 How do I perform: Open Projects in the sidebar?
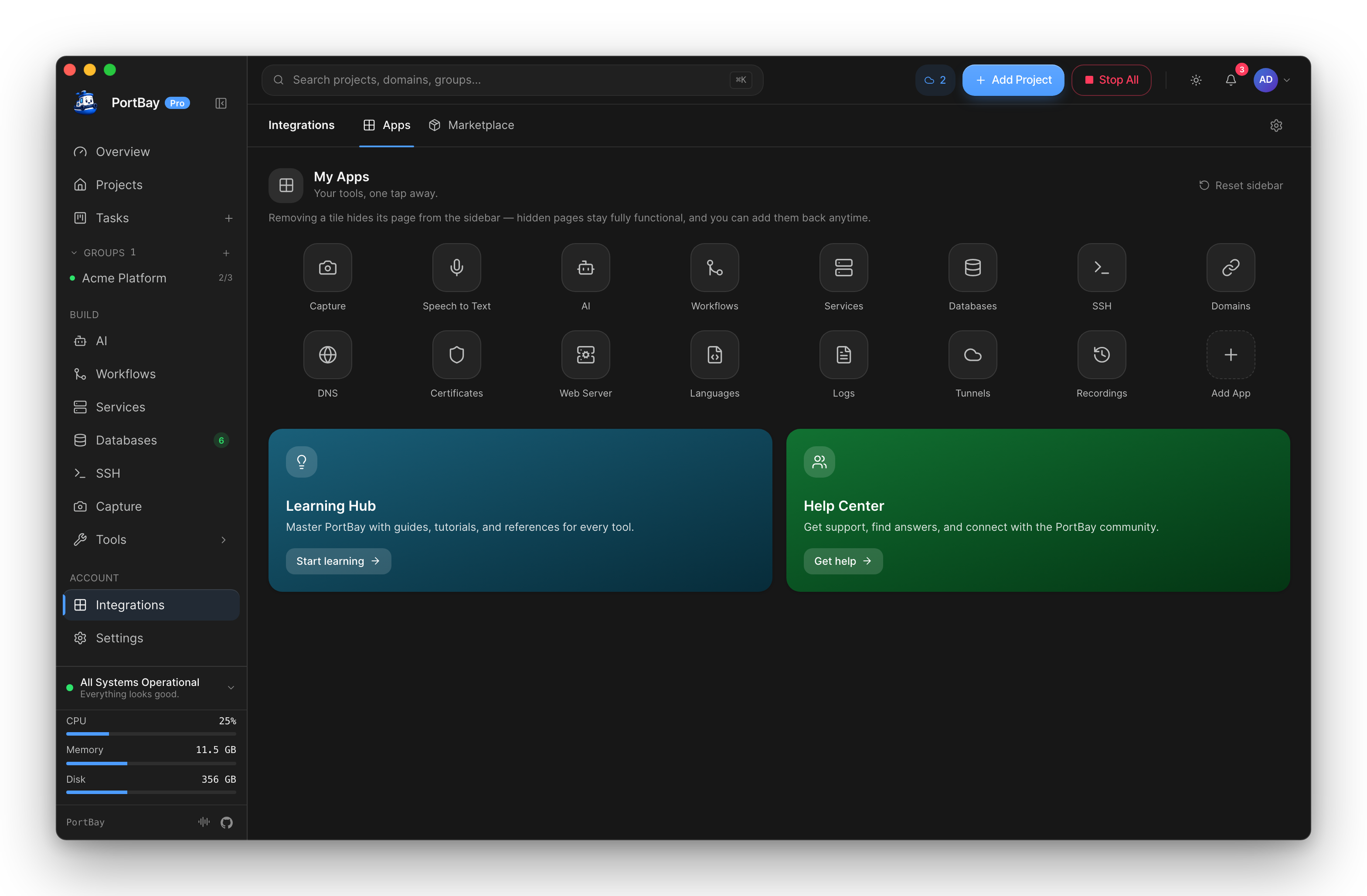click(151, 185)
